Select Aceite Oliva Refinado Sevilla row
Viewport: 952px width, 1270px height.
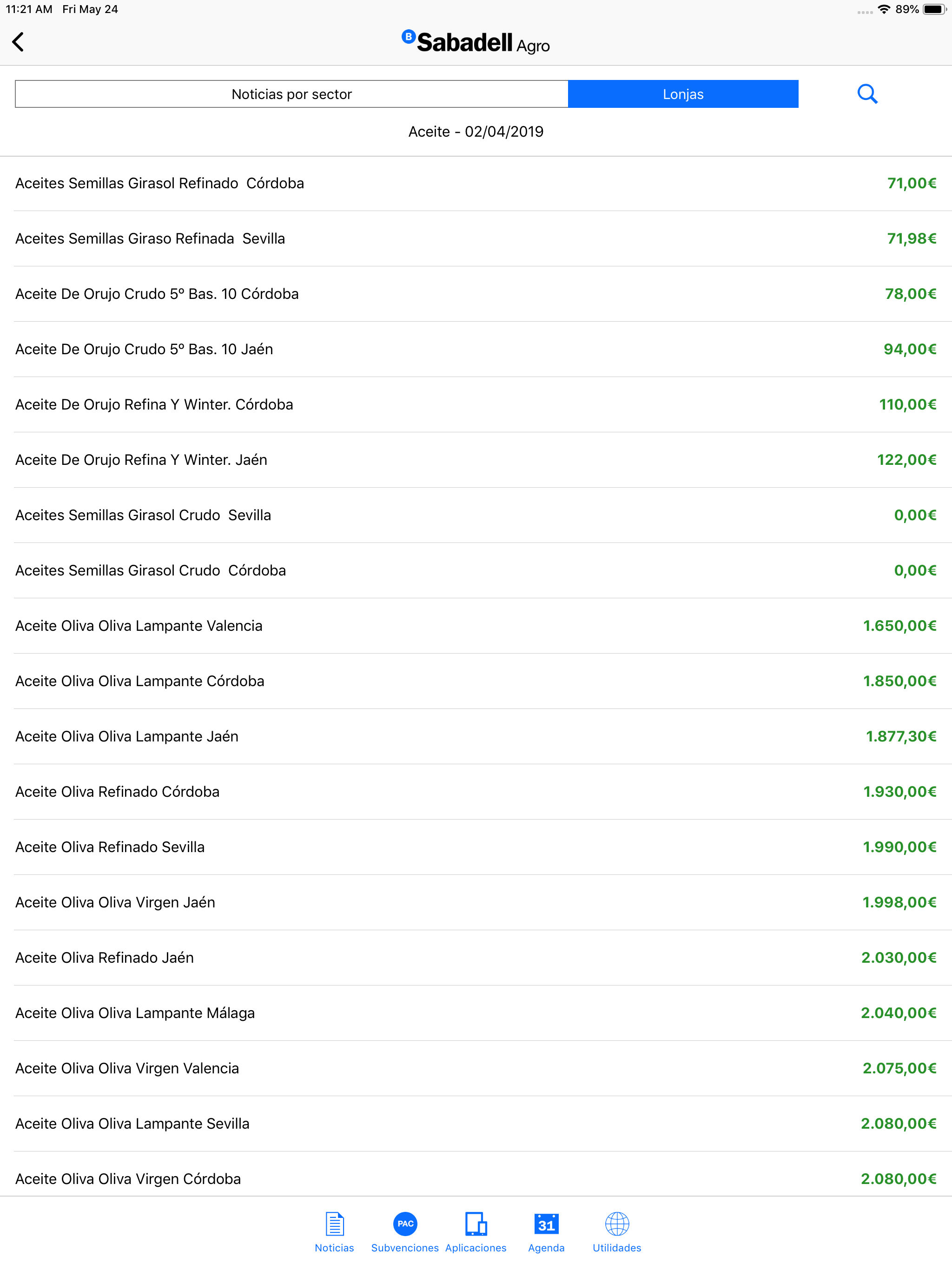pos(476,847)
